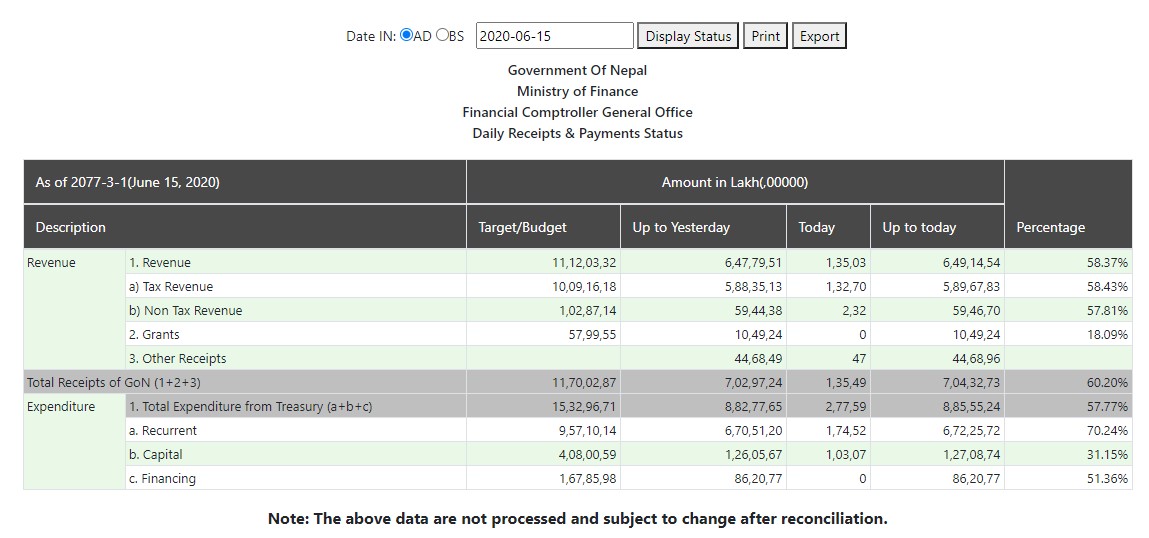Click the Today column header
Viewport: 1149px width, 538px height.
point(816,227)
